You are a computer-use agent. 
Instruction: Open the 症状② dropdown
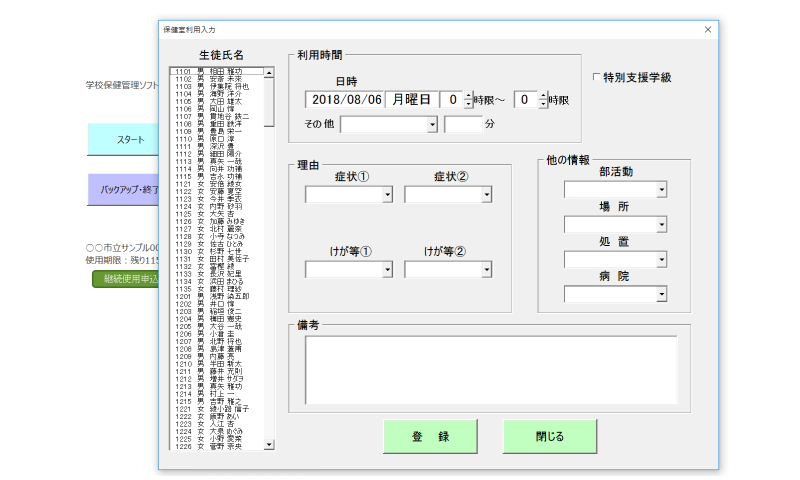(x=487, y=195)
